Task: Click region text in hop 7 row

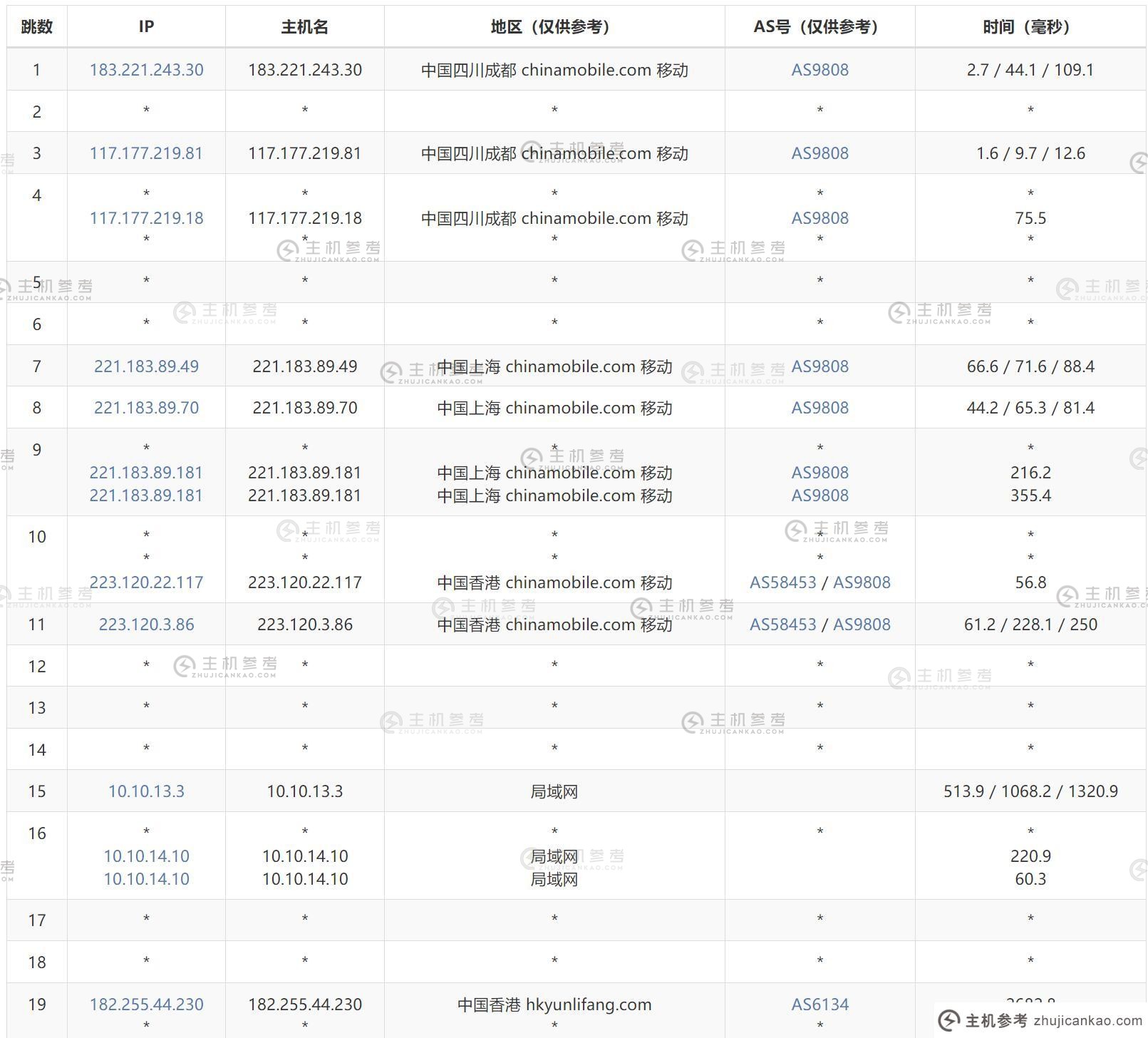Action: tap(554, 366)
